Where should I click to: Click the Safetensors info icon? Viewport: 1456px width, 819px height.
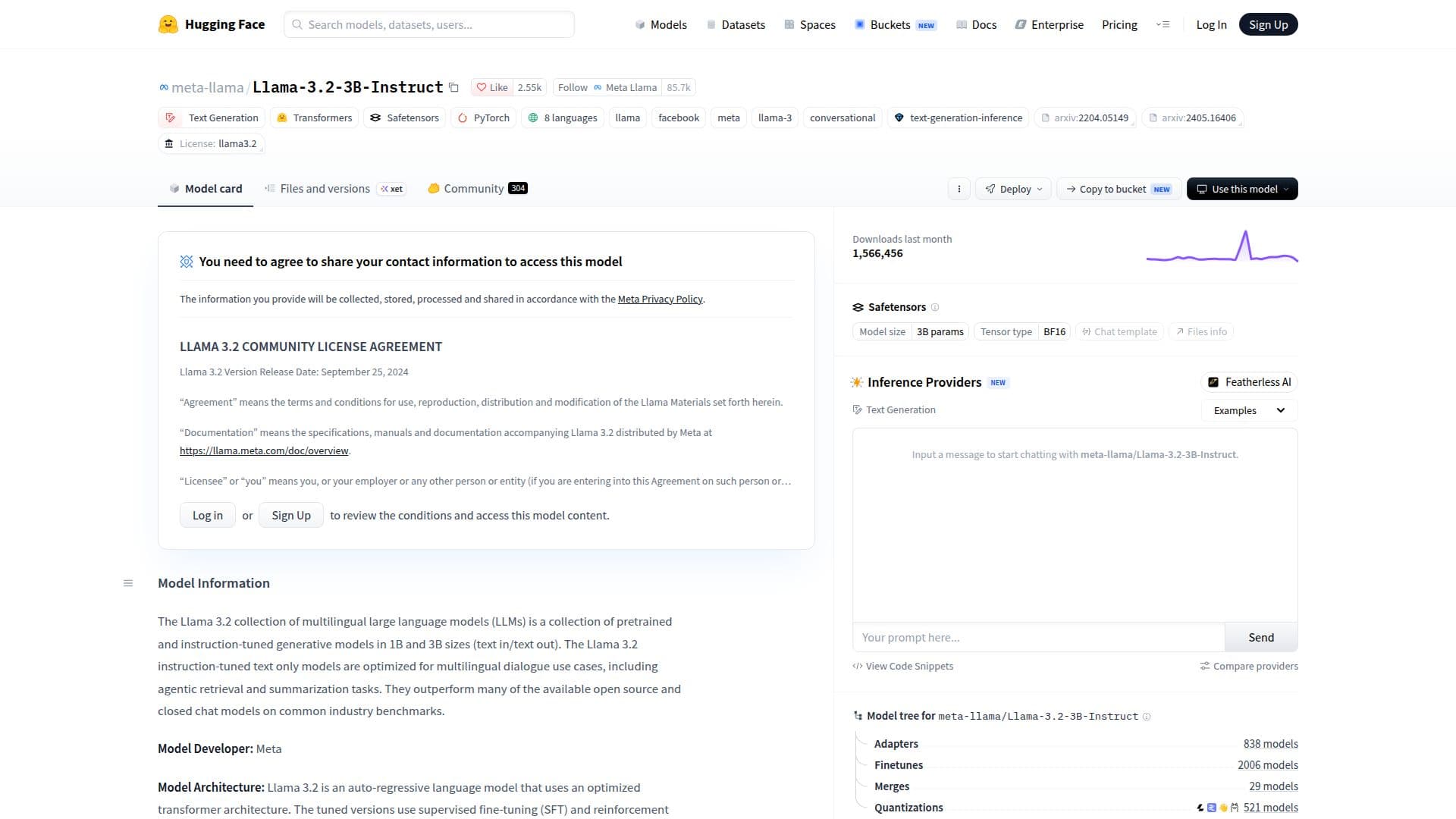pyautogui.click(x=935, y=307)
